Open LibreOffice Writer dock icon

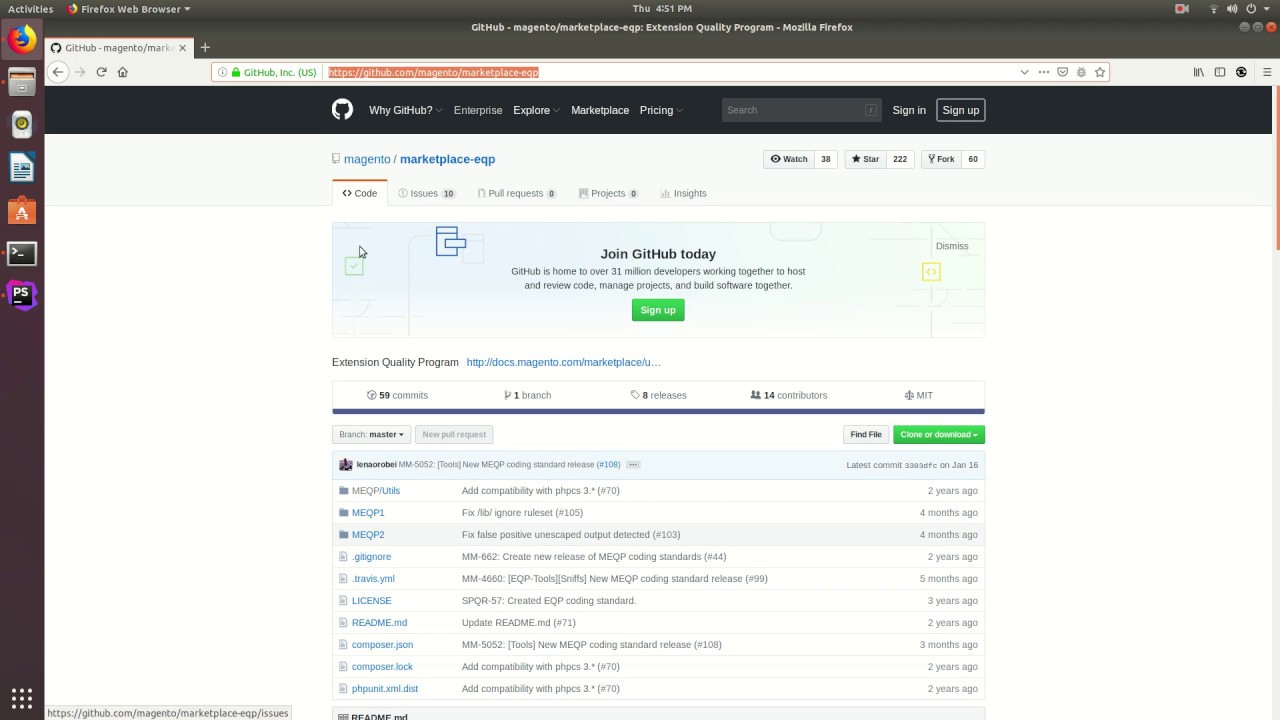click(x=22, y=167)
